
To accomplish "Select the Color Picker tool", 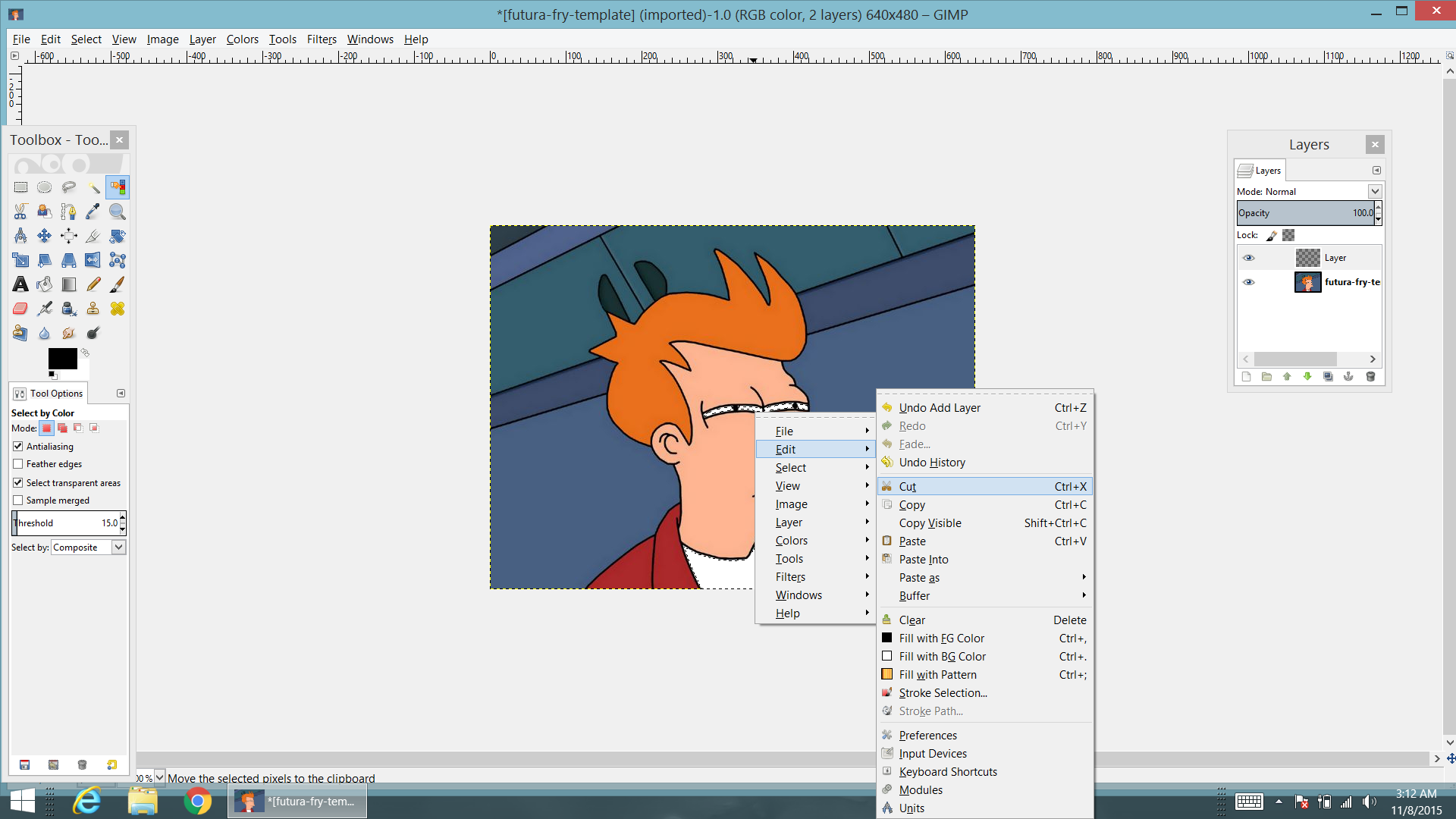I will pyautogui.click(x=93, y=212).
